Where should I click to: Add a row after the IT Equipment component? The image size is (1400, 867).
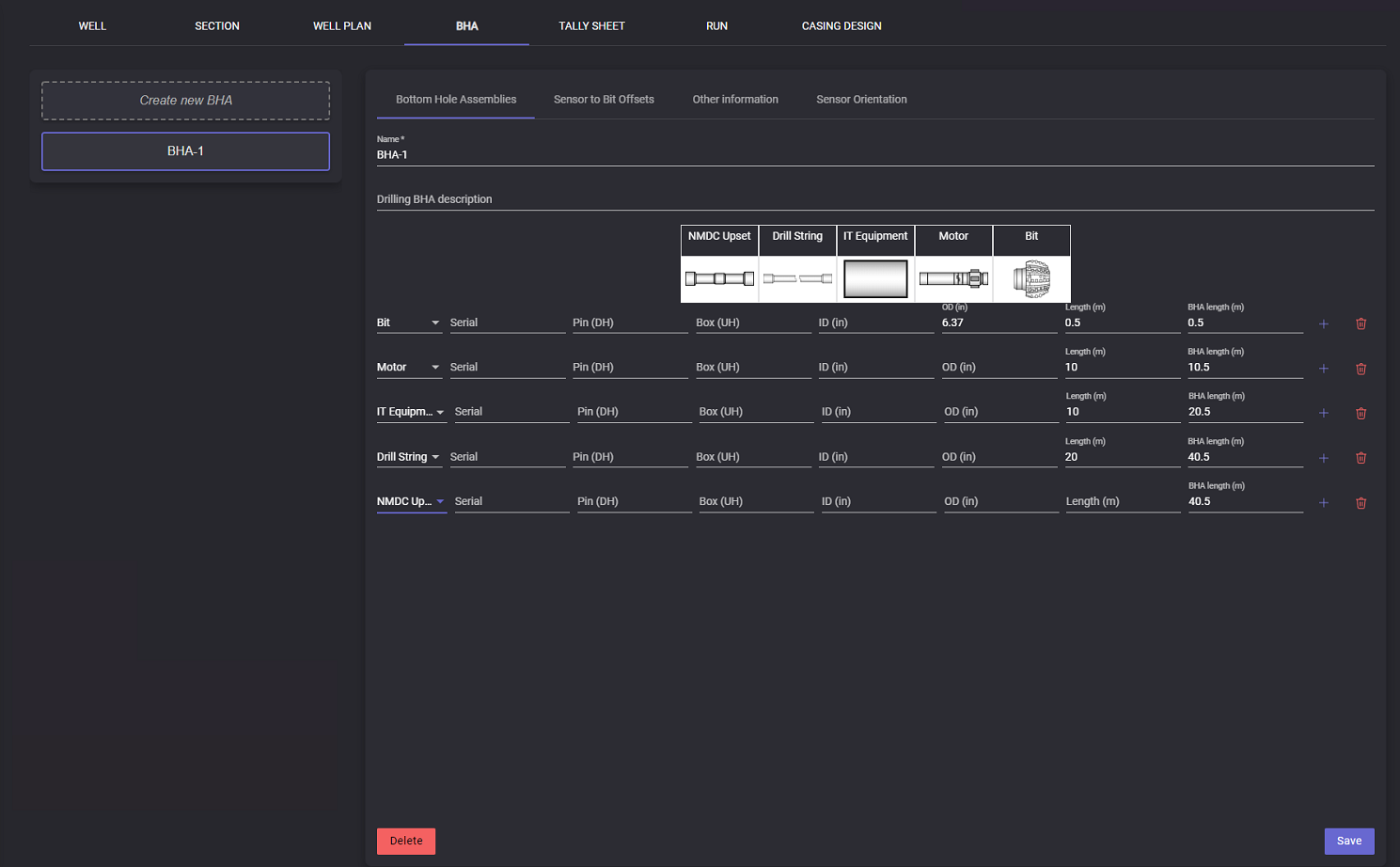[1323, 413]
